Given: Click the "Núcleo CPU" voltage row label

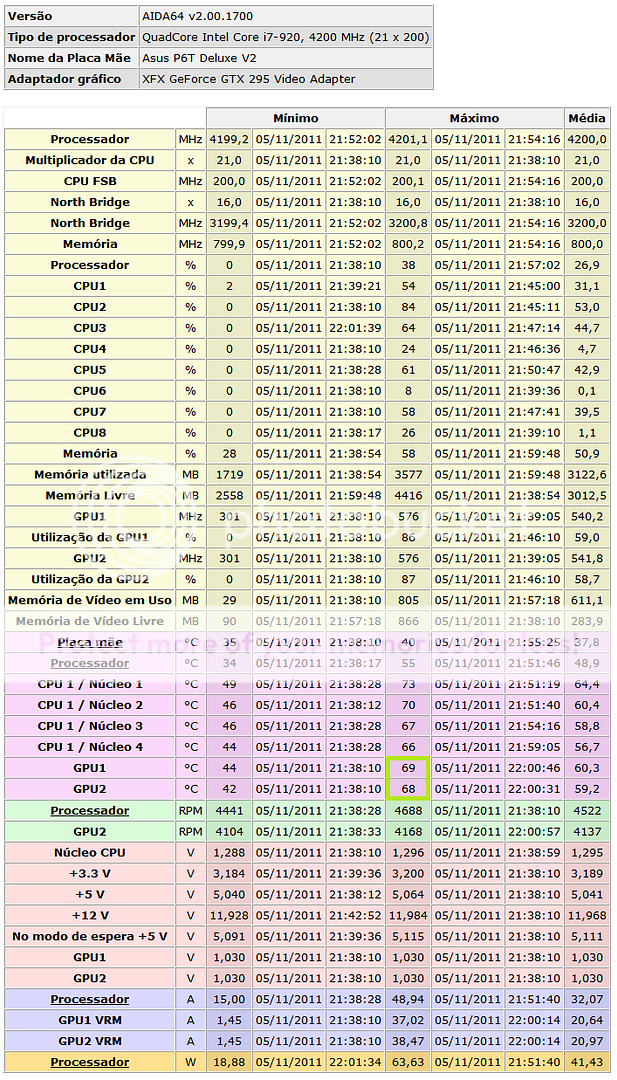Looking at the screenshot, I should pos(89,853).
